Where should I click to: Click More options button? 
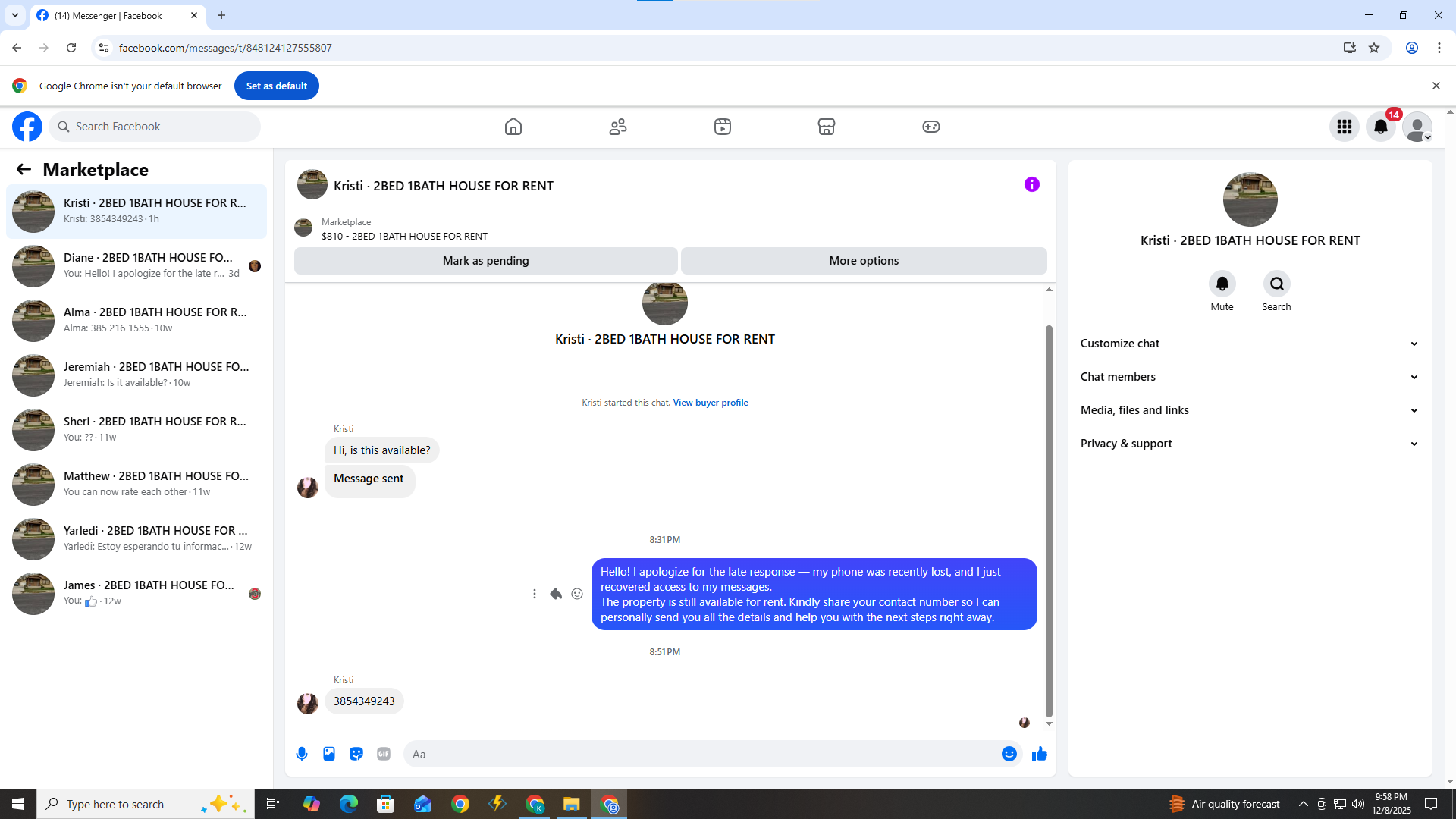(864, 261)
